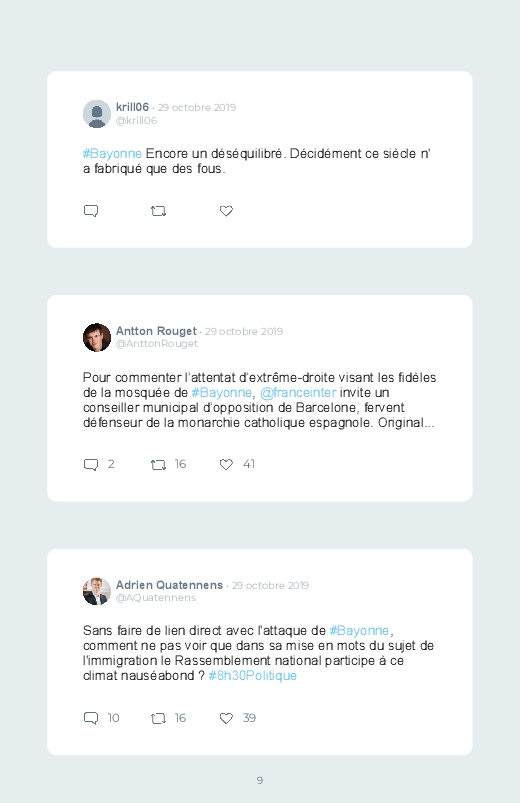Retweet krill06's tweet about Bayonne
This screenshot has width=520, height=803.
click(158, 211)
